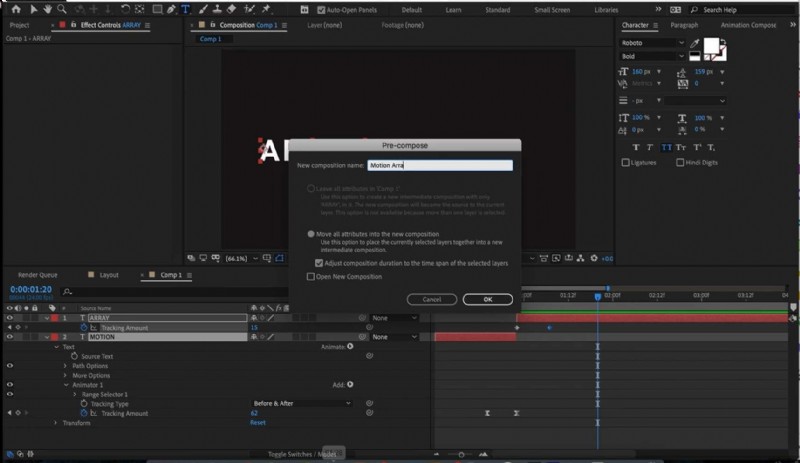This screenshot has height=463, width=800.
Task: Open the Roboto font family dropdown
Action: point(652,43)
